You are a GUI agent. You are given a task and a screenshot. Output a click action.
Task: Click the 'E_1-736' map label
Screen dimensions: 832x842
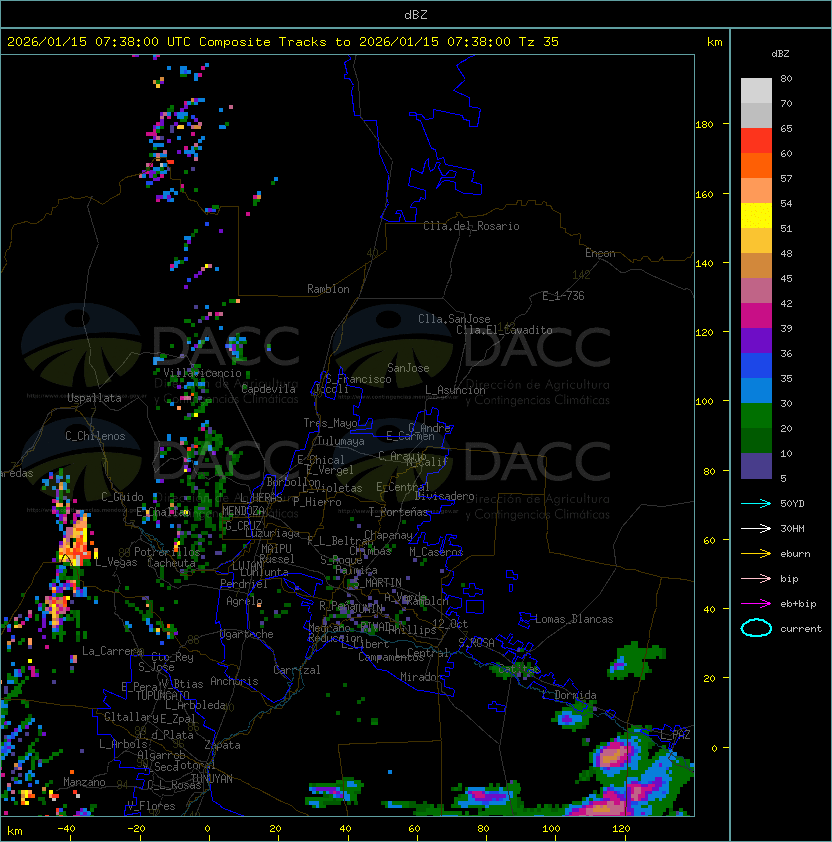point(563,296)
